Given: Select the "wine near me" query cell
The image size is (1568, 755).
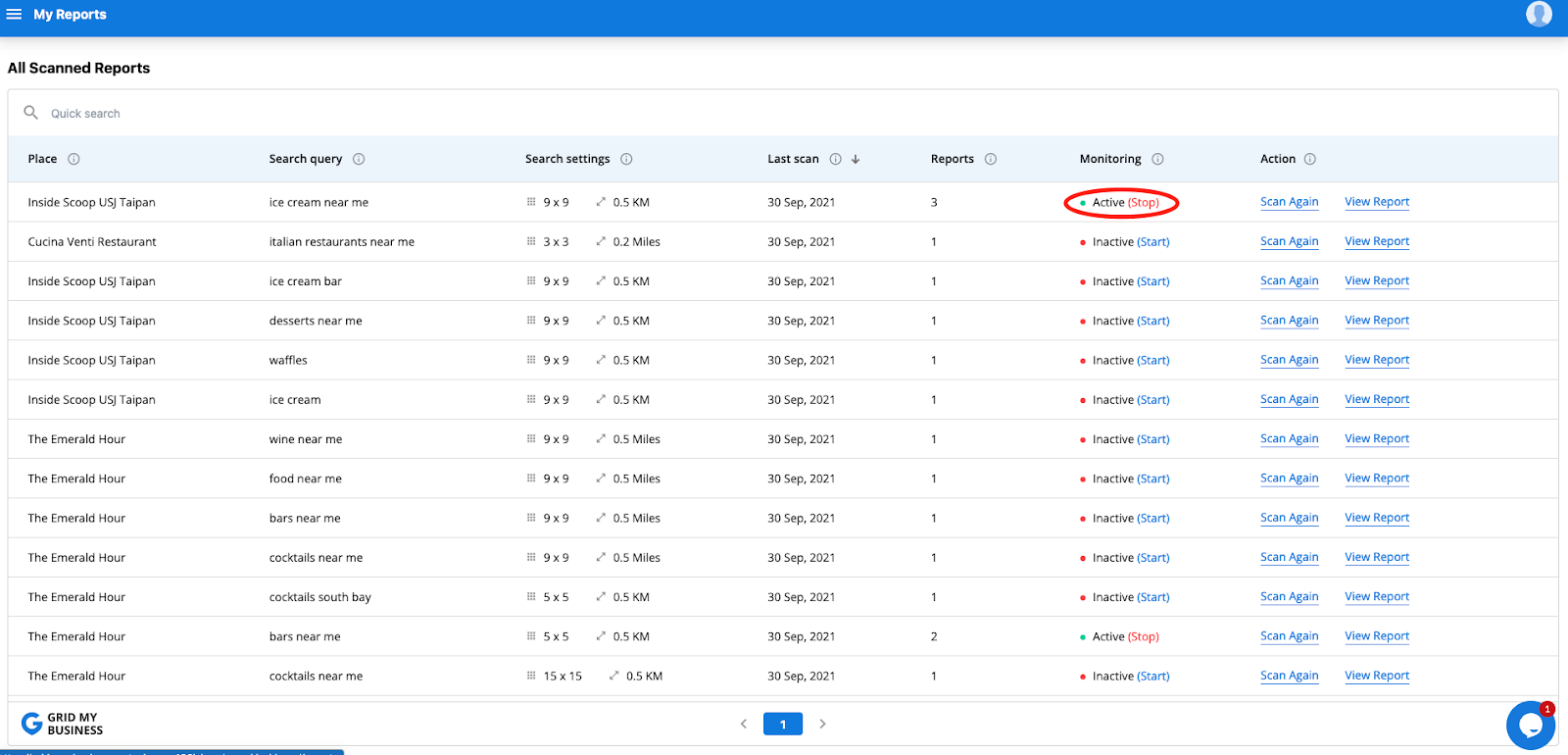Looking at the screenshot, I should tap(306, 439).
